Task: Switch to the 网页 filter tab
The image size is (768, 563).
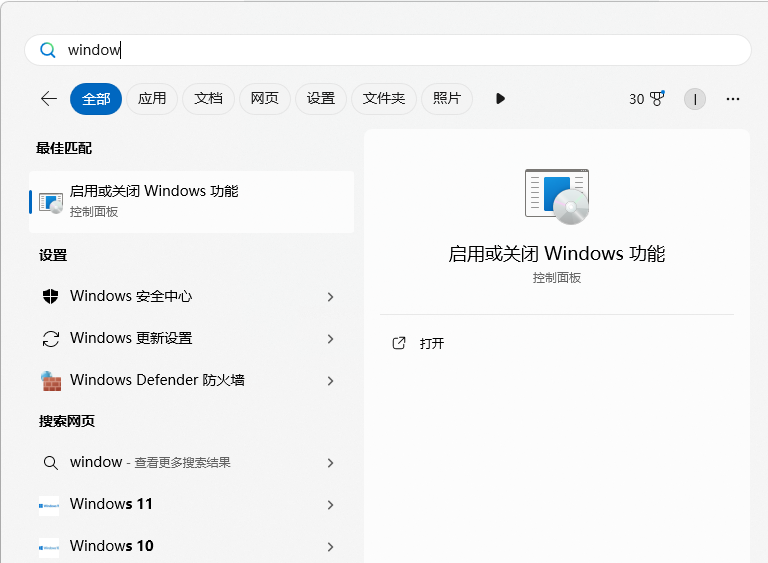Action: (x=264, y=99)
